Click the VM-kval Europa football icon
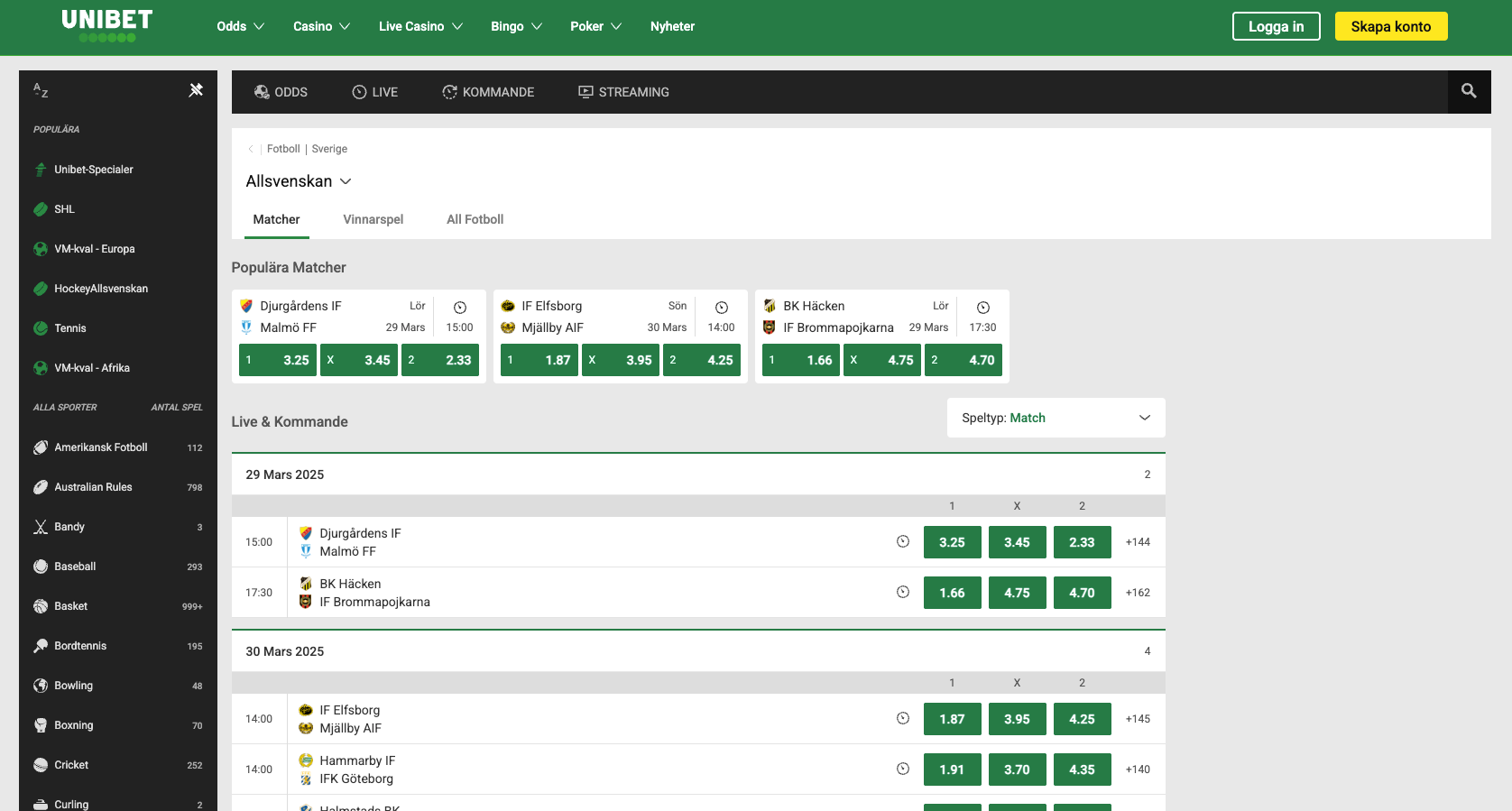 tap(41, 249)
